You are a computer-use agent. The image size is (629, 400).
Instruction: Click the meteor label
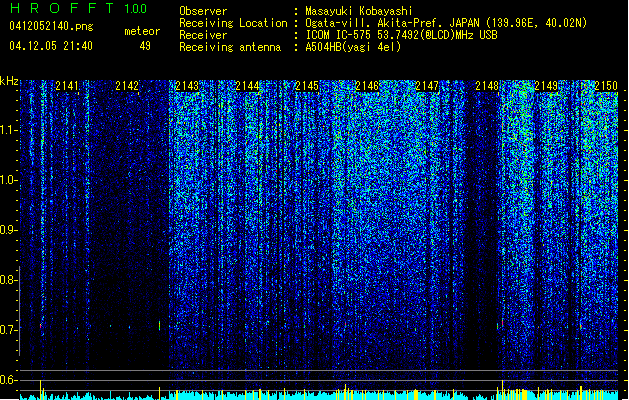(x=142, y=31)
